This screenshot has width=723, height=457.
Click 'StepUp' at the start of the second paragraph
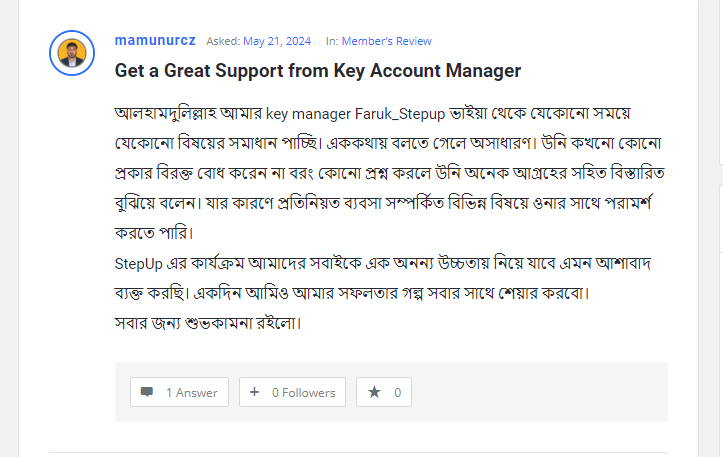pos(140,263)
